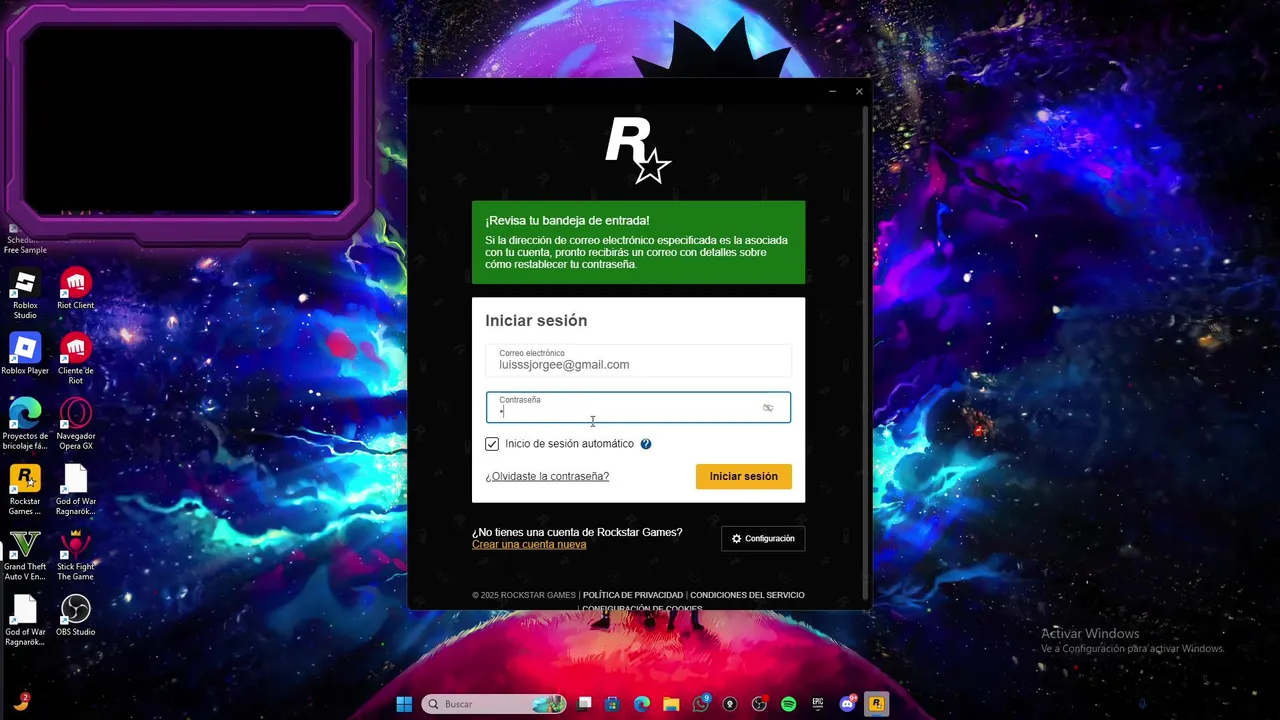Focus the Correo electrónico field
Viewport: 1280px width, 720px height.
click(x=638, y=360)
